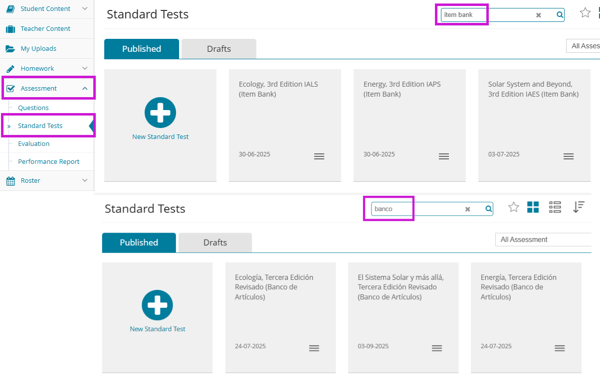Expand the Homework chevron
The image size is (600, 384).
point(85,68)
